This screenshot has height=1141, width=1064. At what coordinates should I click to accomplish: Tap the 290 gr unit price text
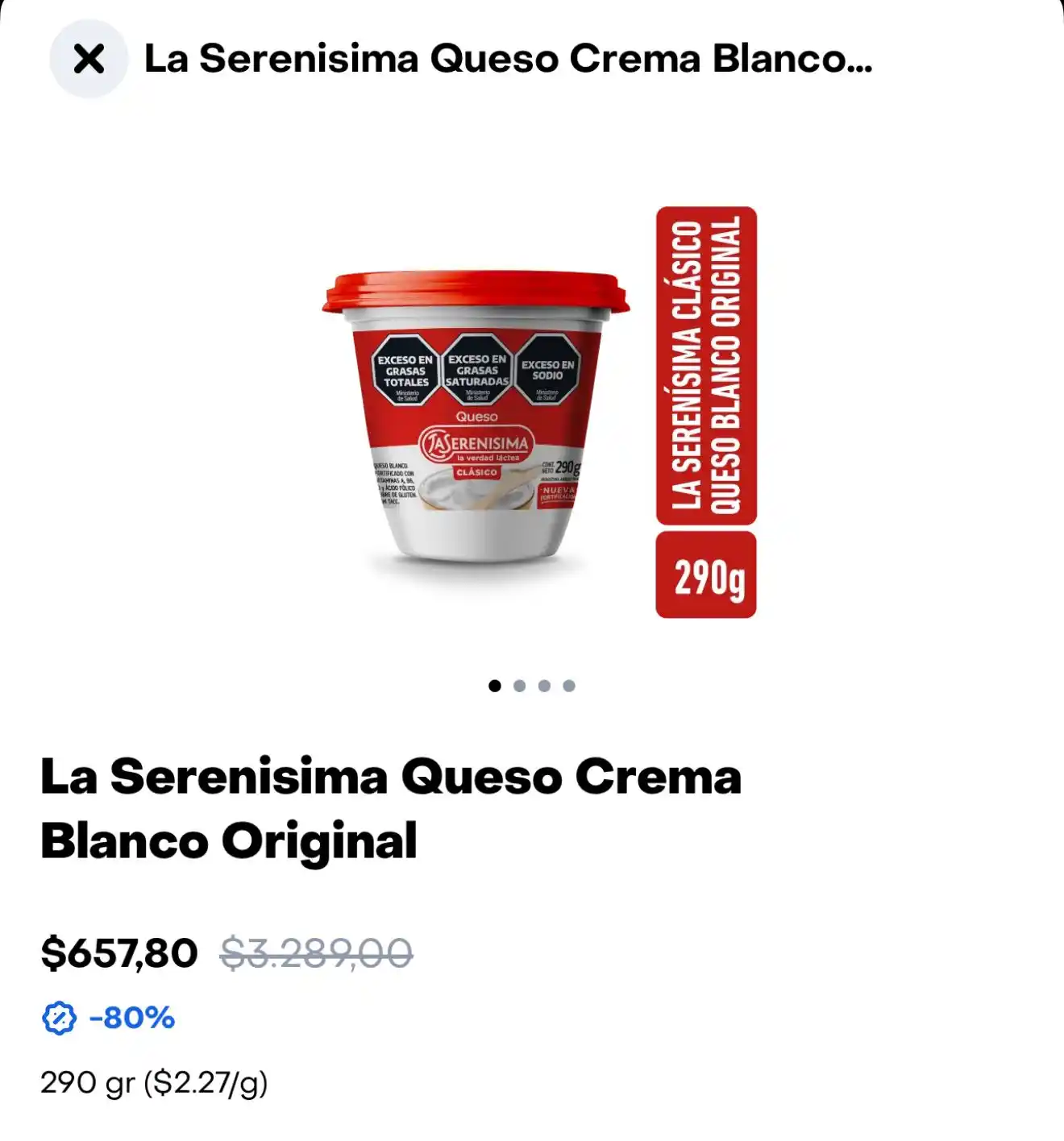pos(154,1083)
